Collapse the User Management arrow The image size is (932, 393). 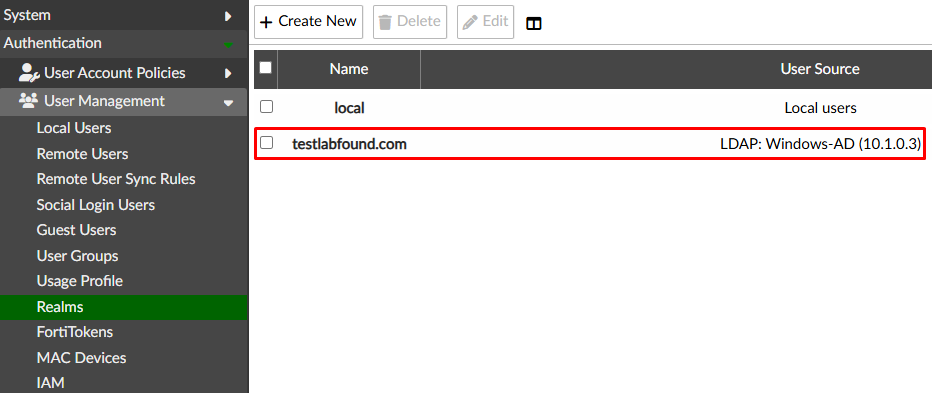point(228,103)
